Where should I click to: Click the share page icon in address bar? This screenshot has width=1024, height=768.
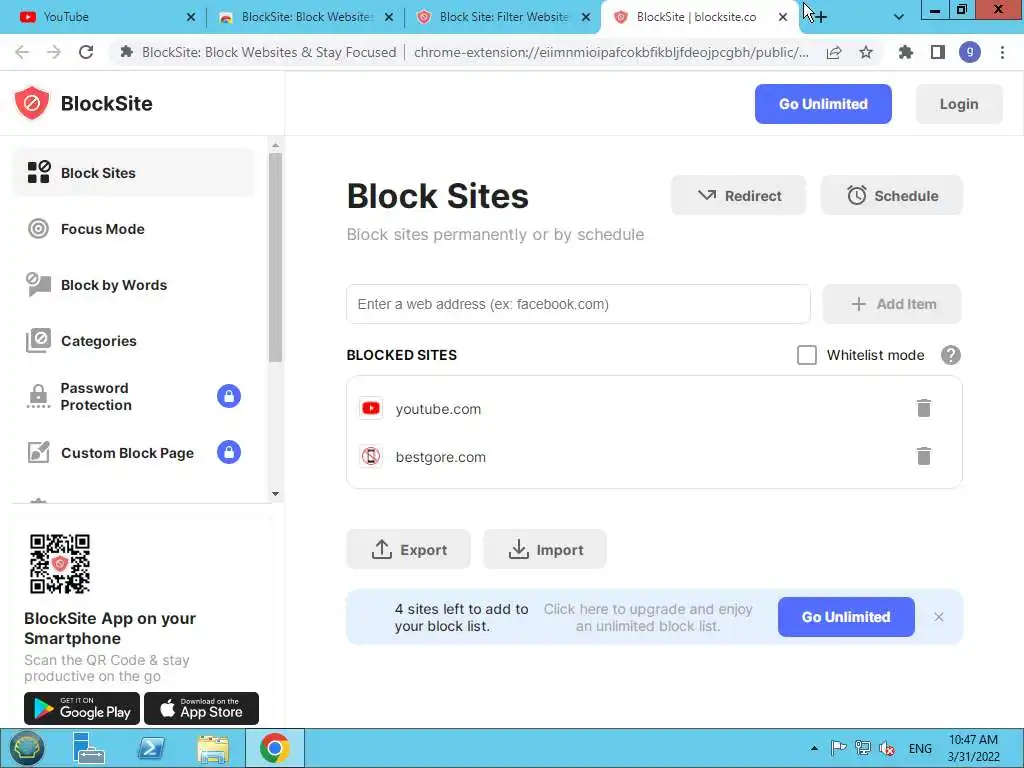tap(834, 52)
